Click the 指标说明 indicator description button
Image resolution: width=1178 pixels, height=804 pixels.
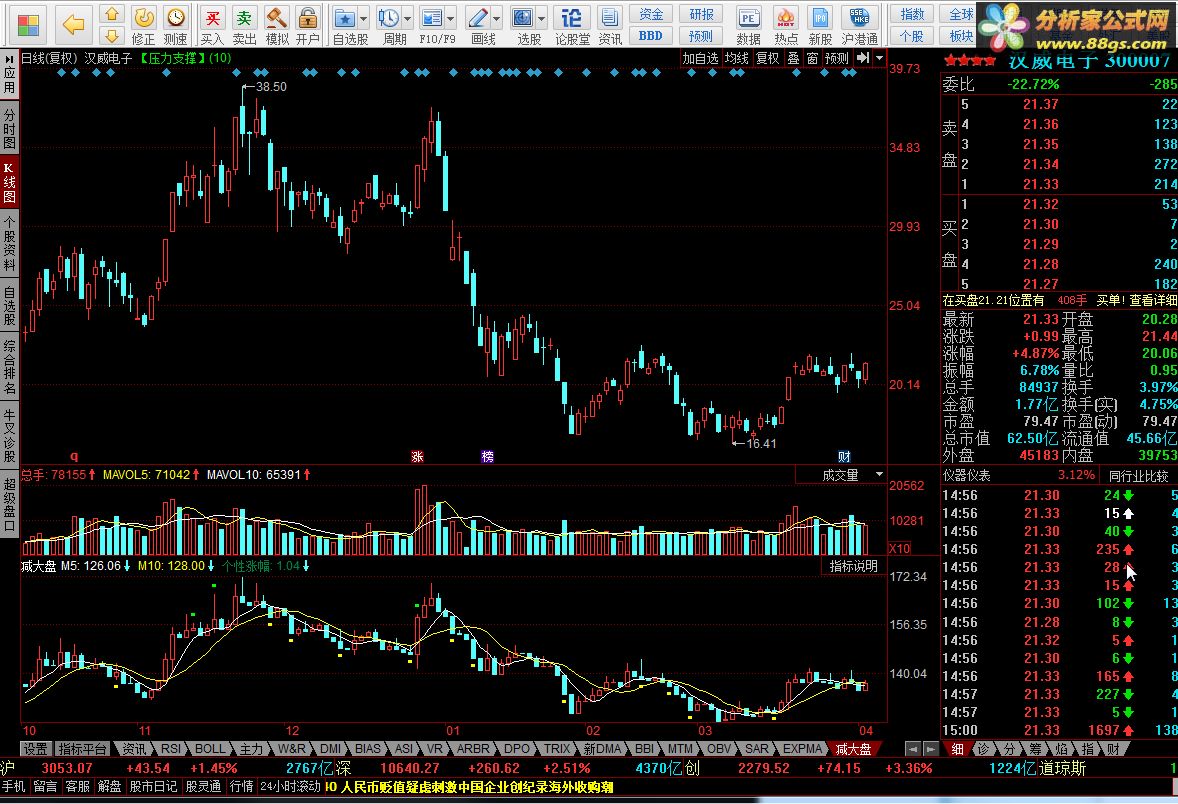coord(853,566)
